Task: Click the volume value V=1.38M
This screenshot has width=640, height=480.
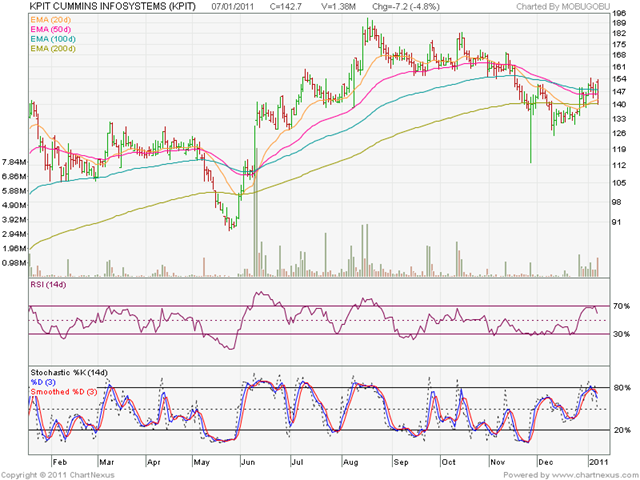Action: point(338,7)
